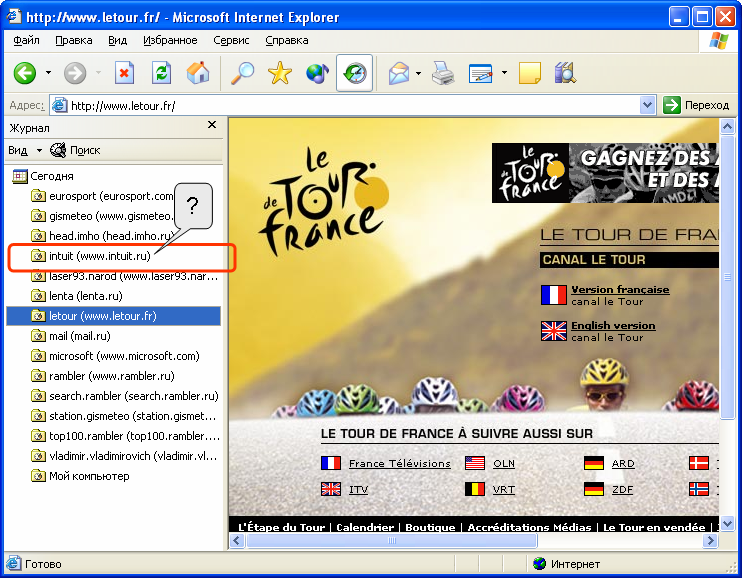Open the Мой компьютер history entry
Screen dimensions: 742x578
point(80,476)
